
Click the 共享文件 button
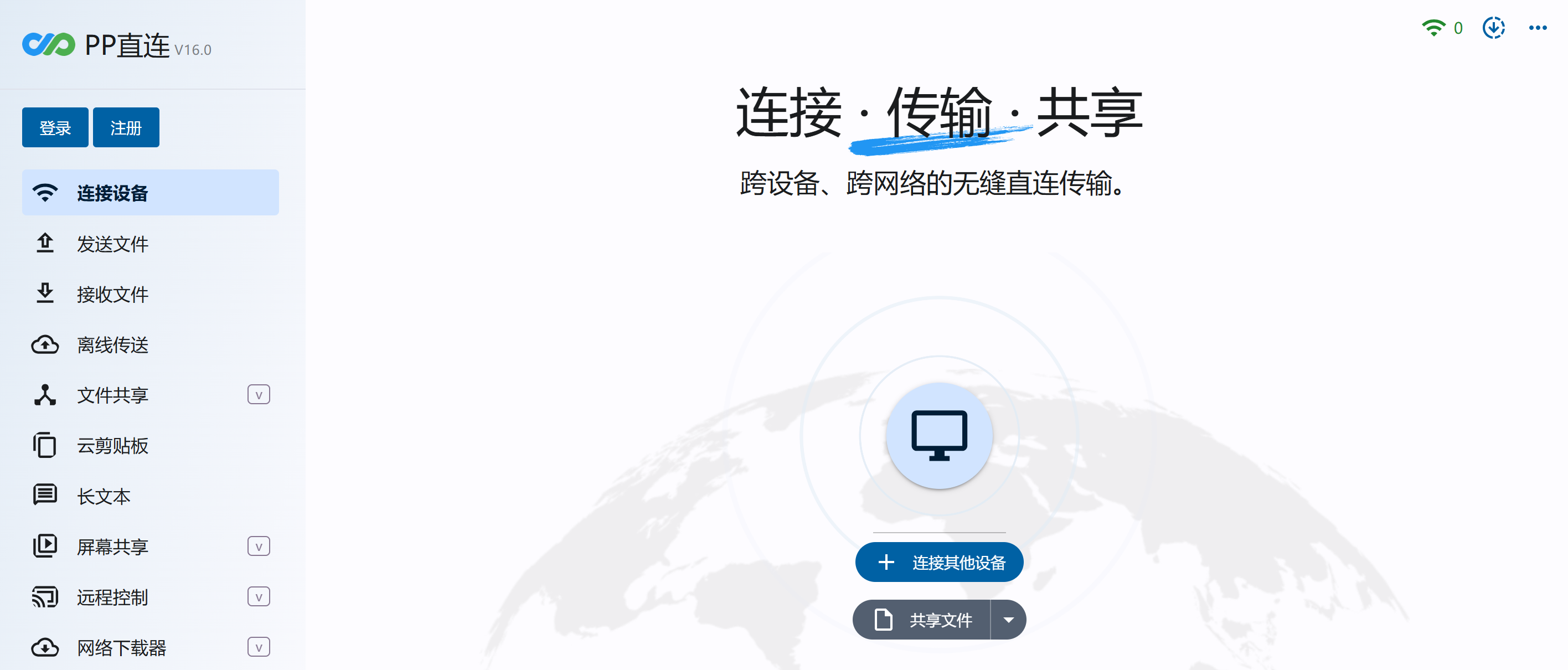pyautogui.click(x=921, y=620)
